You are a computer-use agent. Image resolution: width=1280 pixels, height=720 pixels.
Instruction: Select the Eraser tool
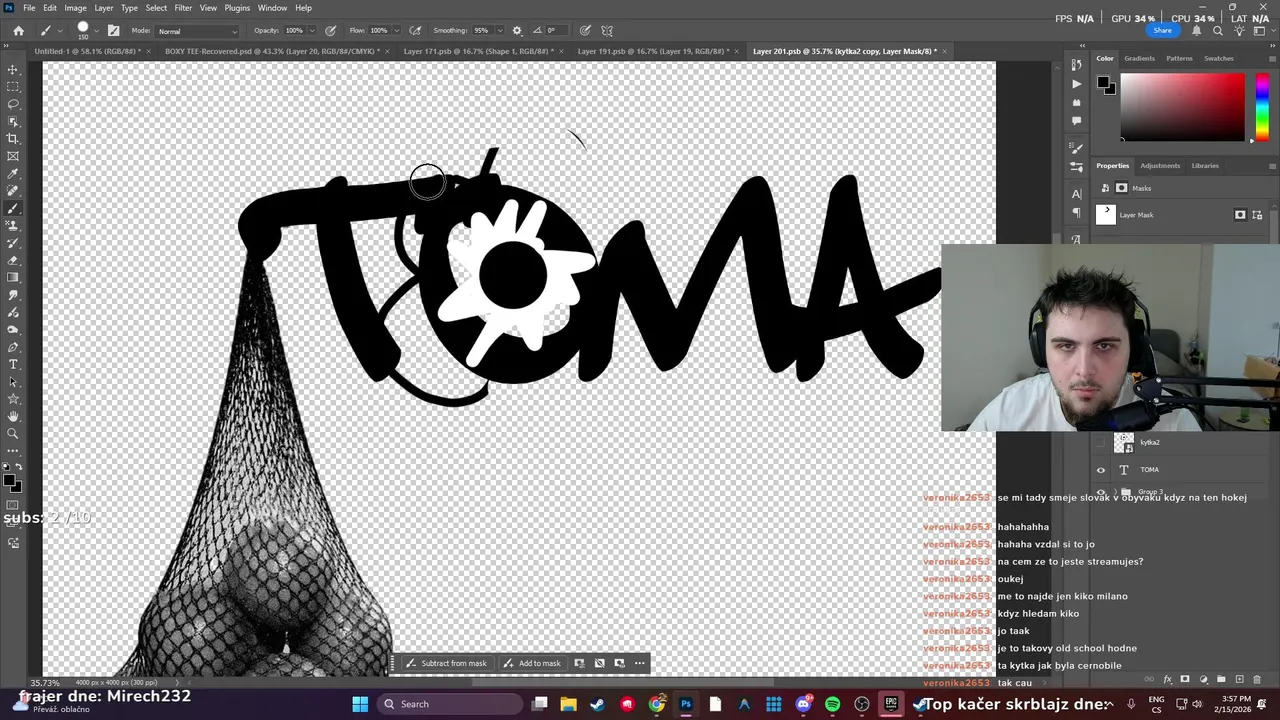pos(13,260)
